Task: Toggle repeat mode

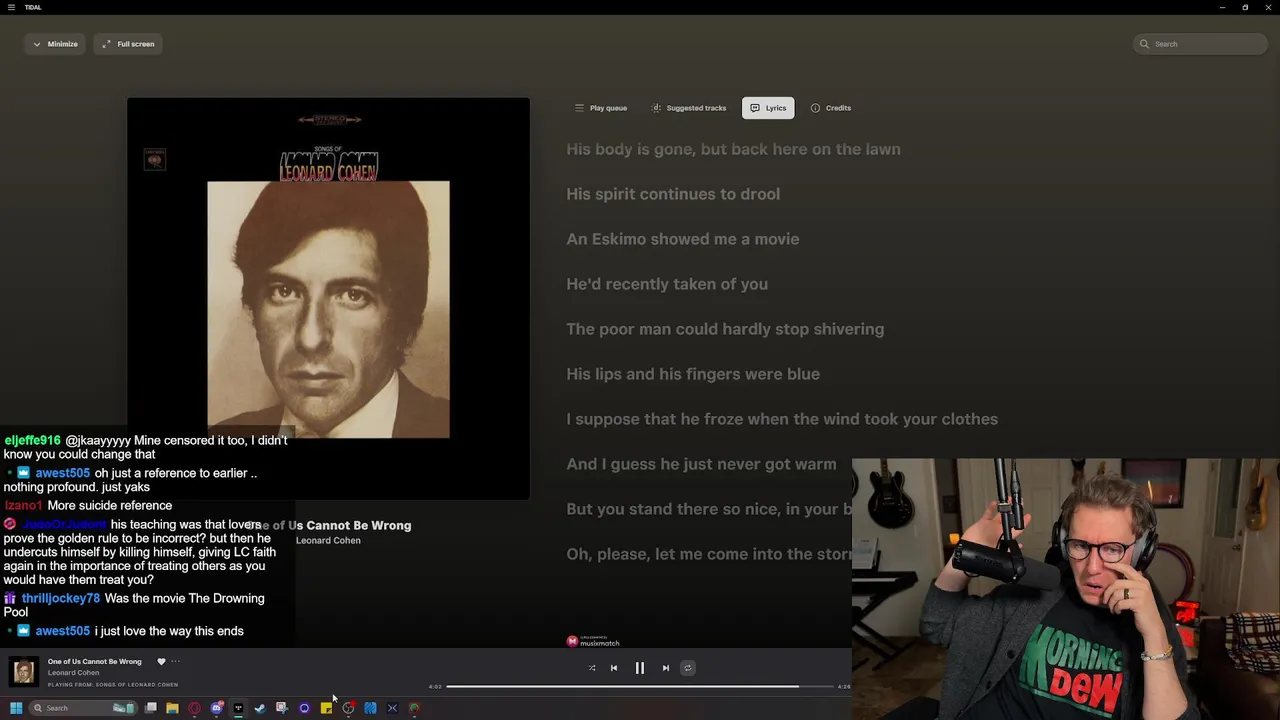Action: [x=687, y=668]
